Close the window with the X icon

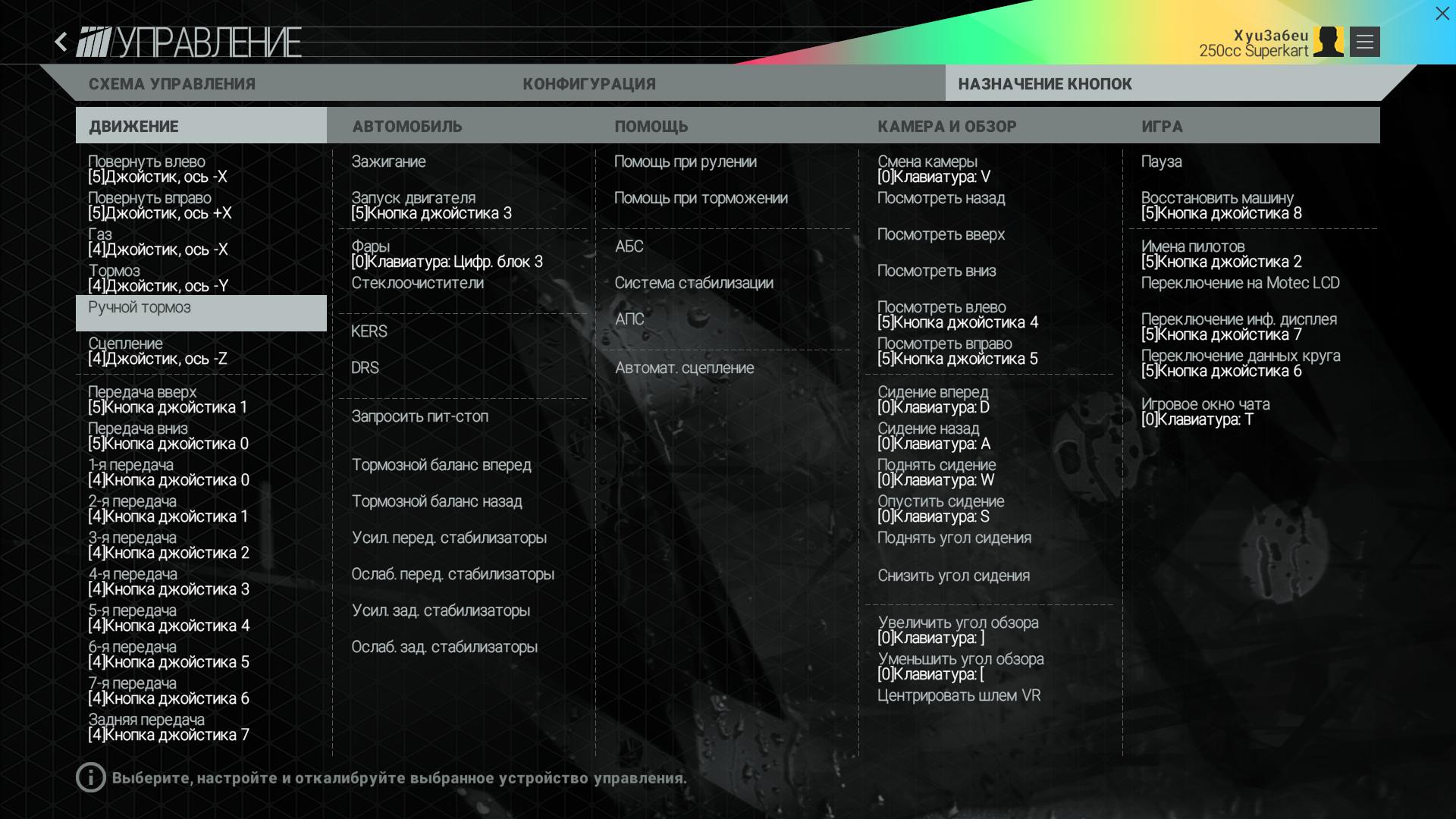[x=1442, y=14]
